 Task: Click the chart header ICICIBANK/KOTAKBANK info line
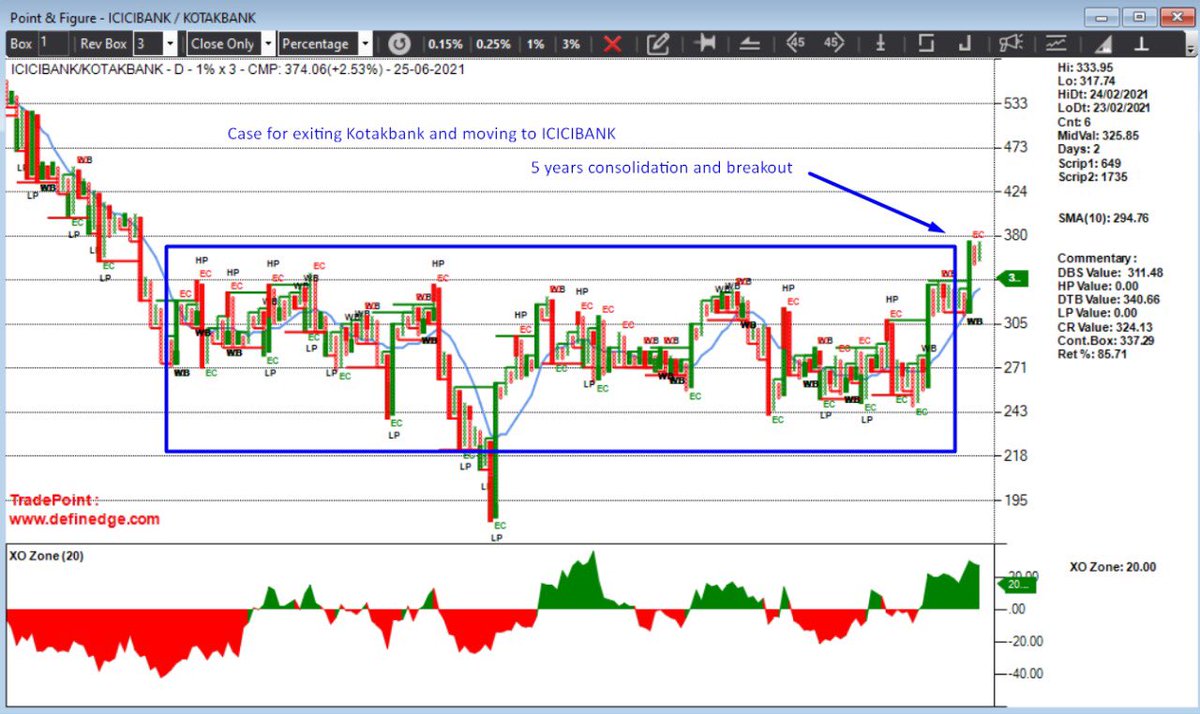(x=237, y=70)
